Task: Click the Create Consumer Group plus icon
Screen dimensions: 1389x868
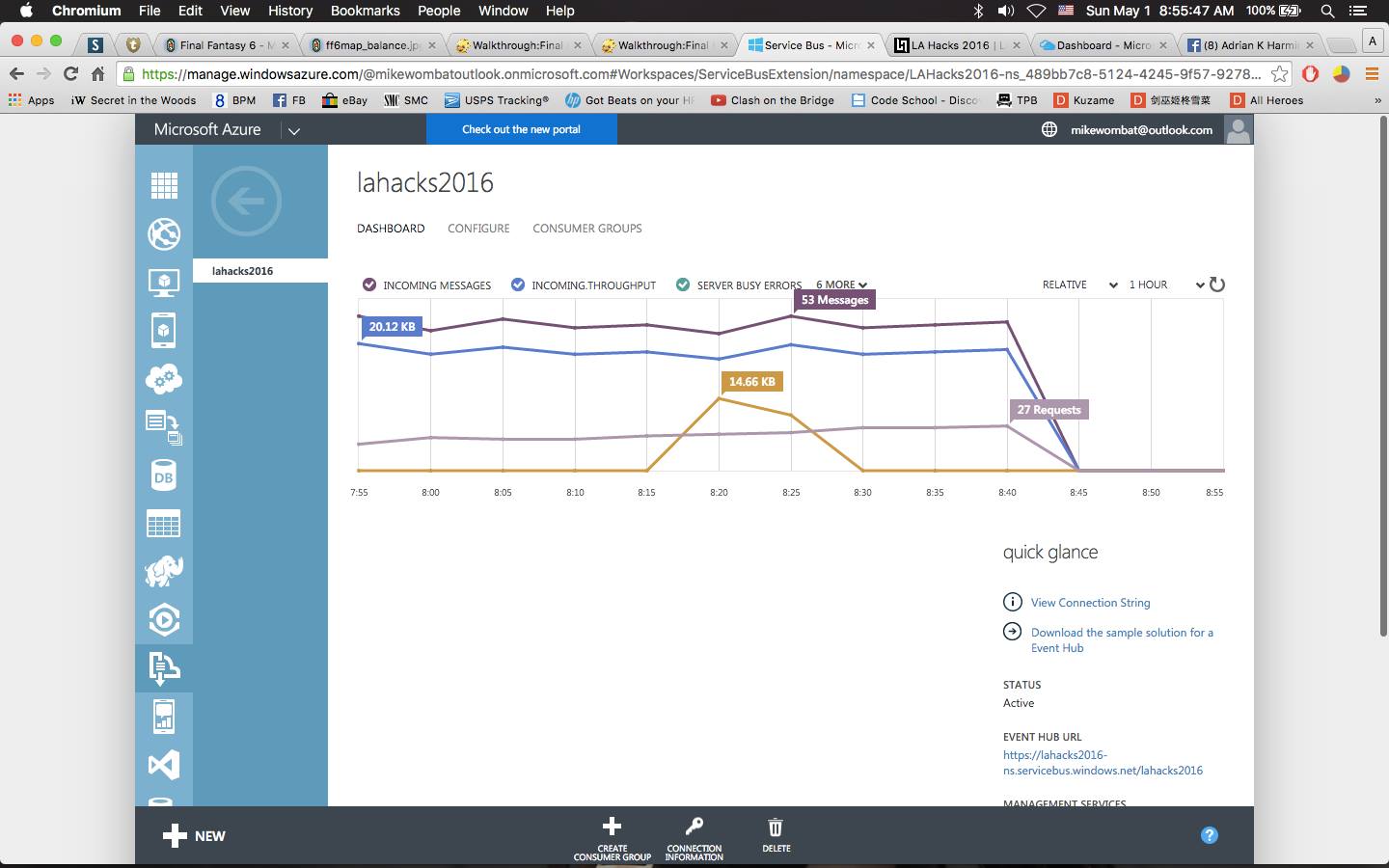Action: (612, 827)
